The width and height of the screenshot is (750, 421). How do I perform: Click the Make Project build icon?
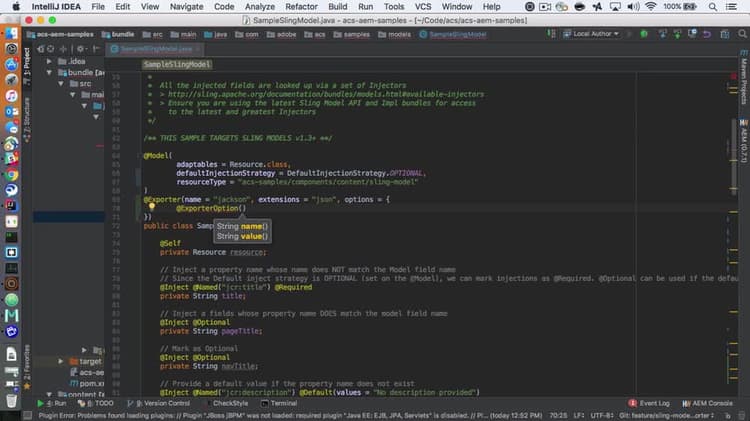click(551, 34)
